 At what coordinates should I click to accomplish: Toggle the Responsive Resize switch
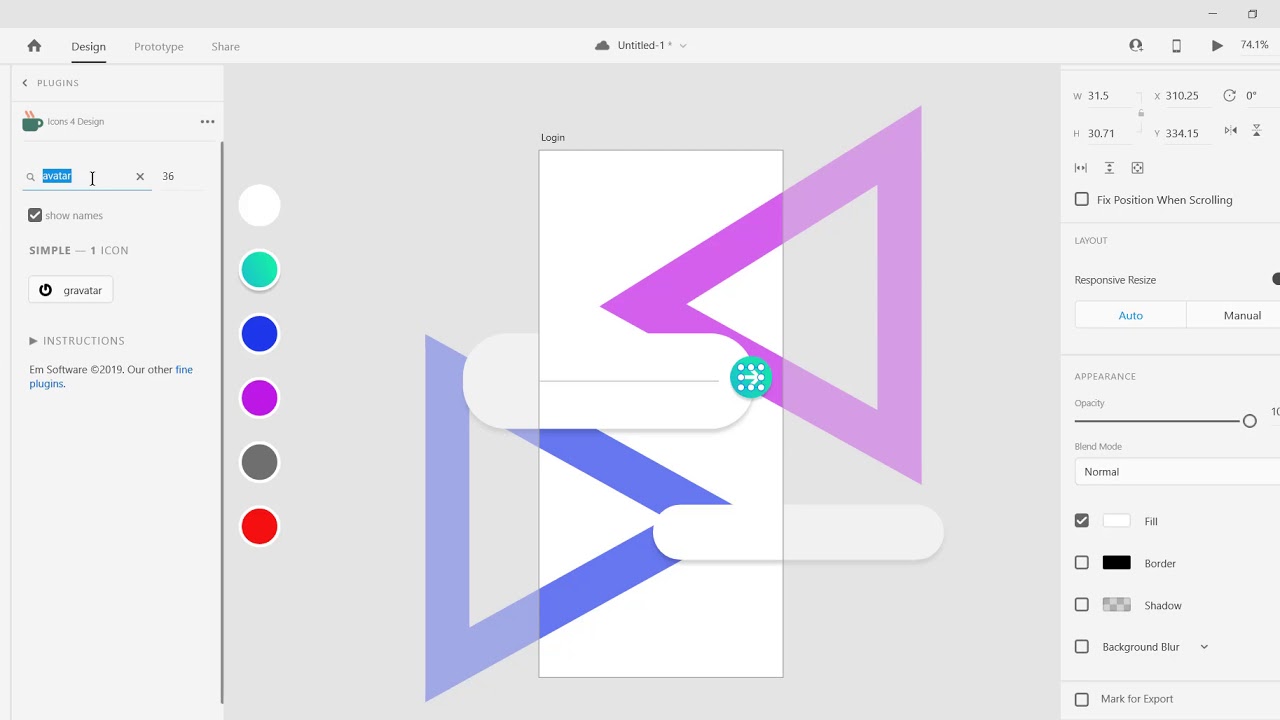point(1276,279)
